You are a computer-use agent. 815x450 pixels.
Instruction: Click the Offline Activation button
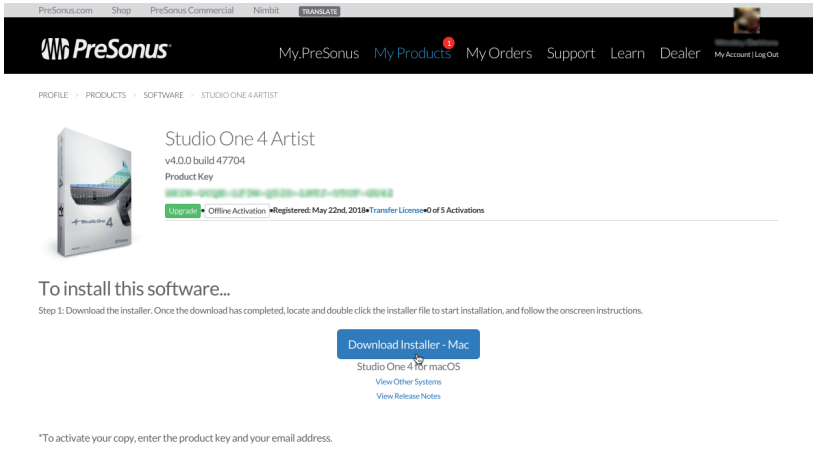pos(236,210)
